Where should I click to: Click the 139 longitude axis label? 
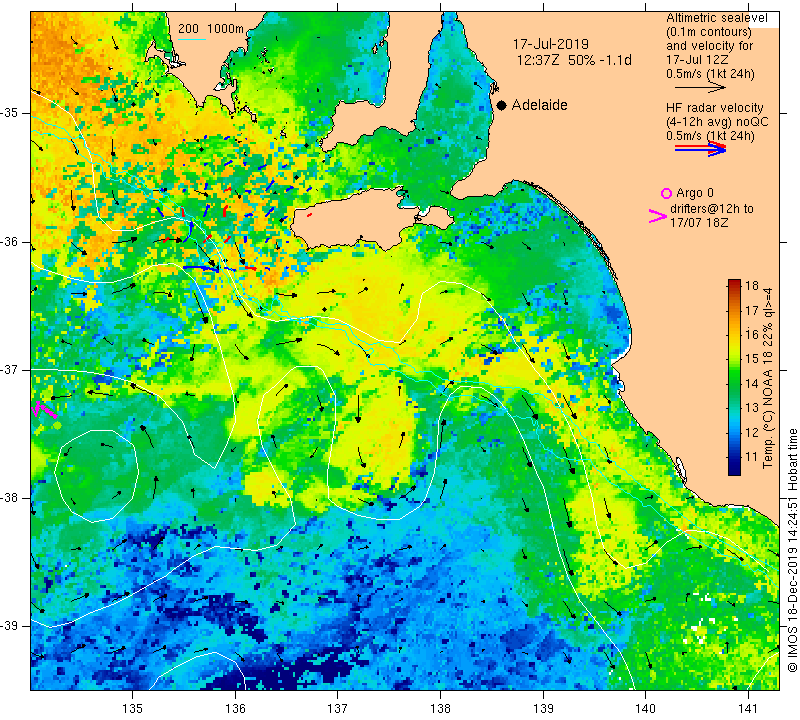(x=543, y=709)
